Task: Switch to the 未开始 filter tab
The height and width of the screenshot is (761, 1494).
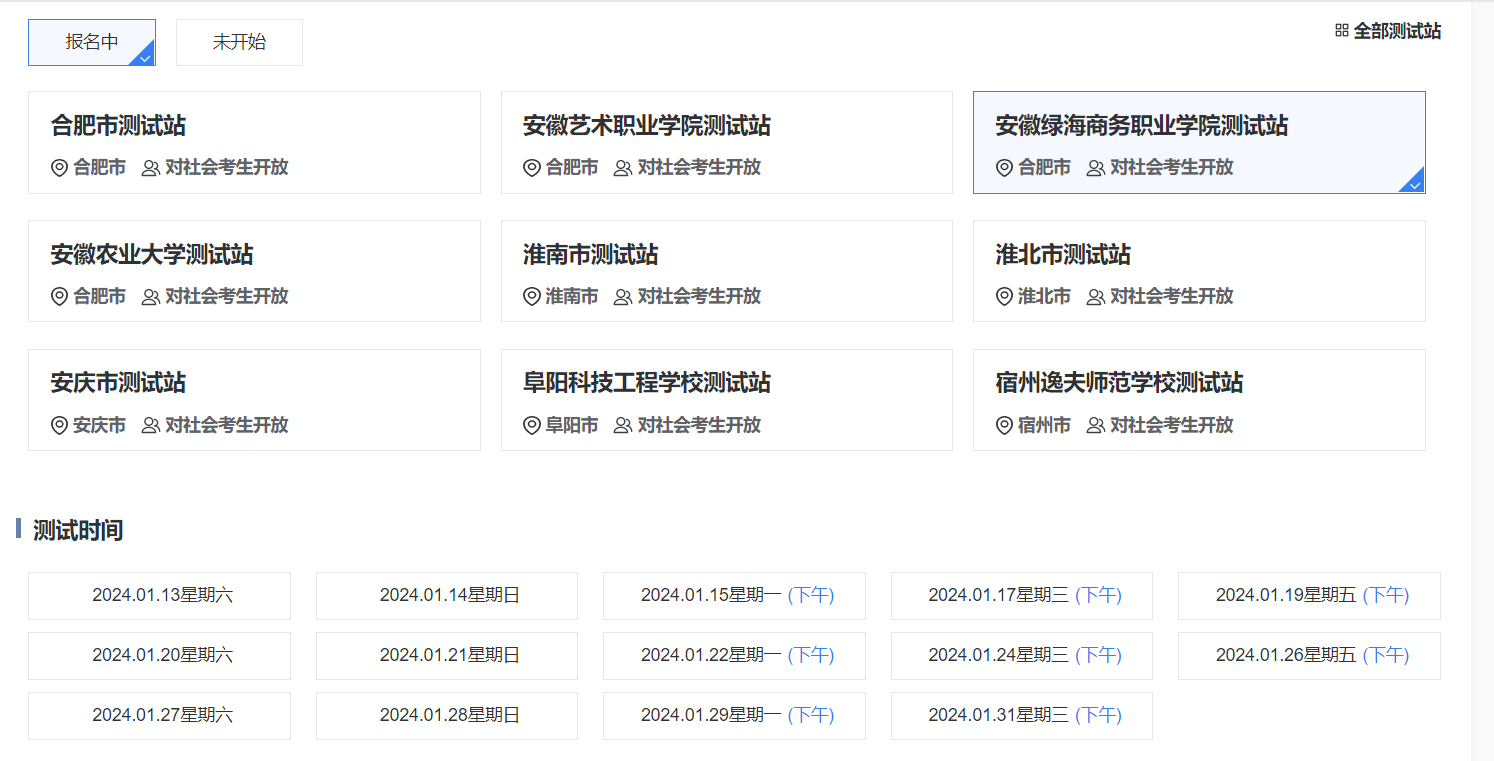Action: pos(239,43)
